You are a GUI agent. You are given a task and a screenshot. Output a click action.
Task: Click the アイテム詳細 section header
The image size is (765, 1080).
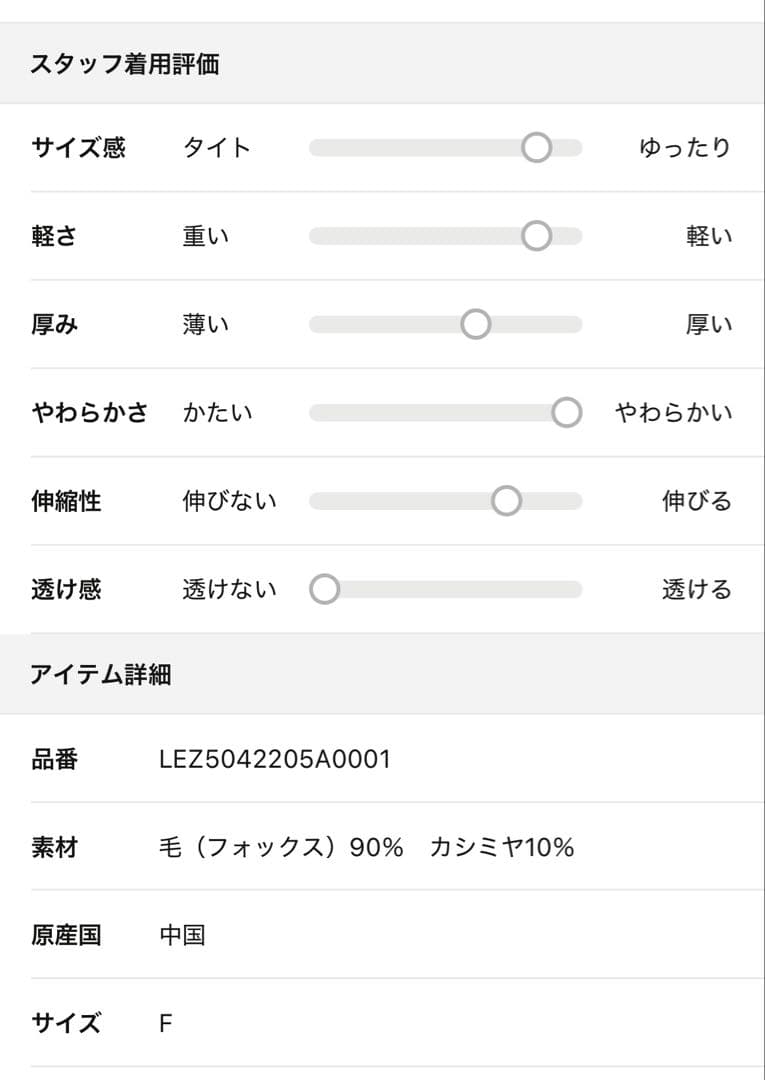pyautogui.click(x=101, y=674)
